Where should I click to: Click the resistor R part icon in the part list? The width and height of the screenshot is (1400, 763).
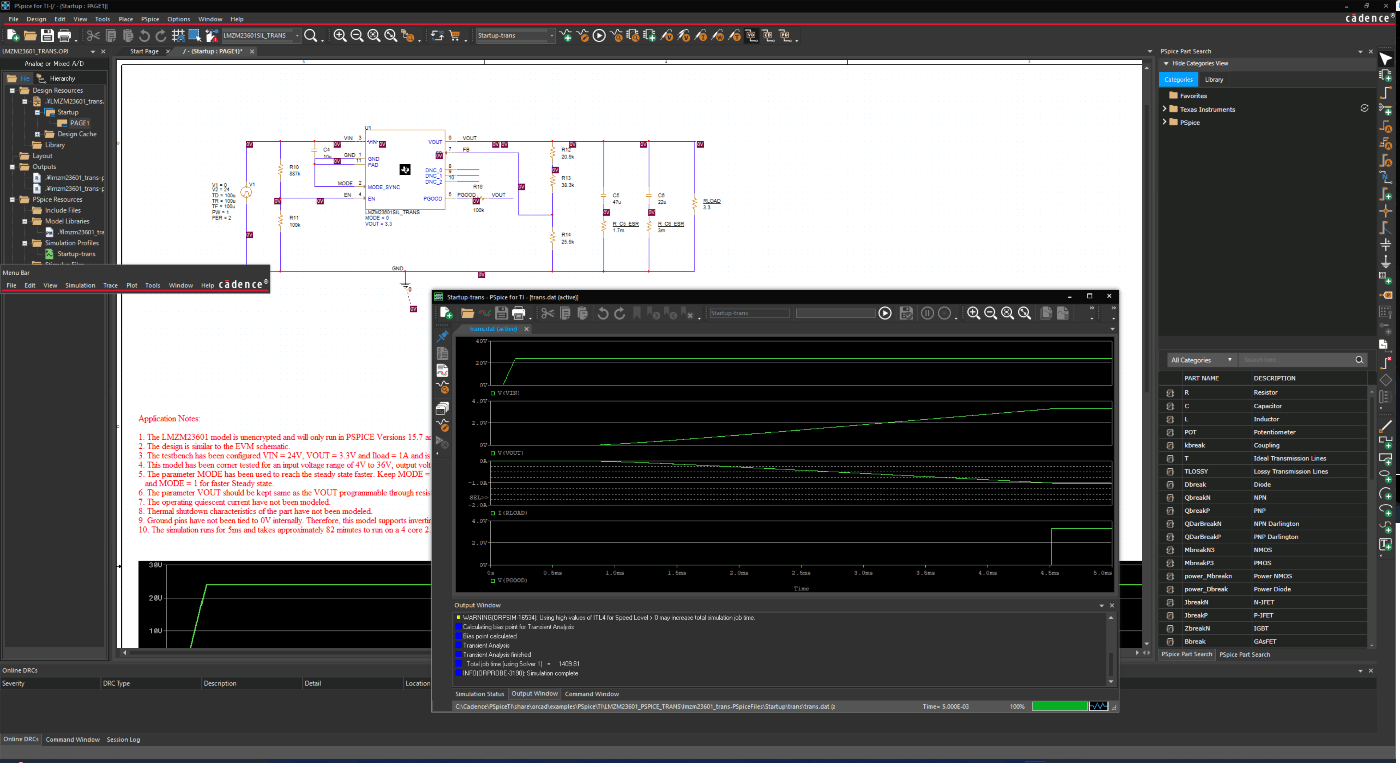[x=1170, y=393]
